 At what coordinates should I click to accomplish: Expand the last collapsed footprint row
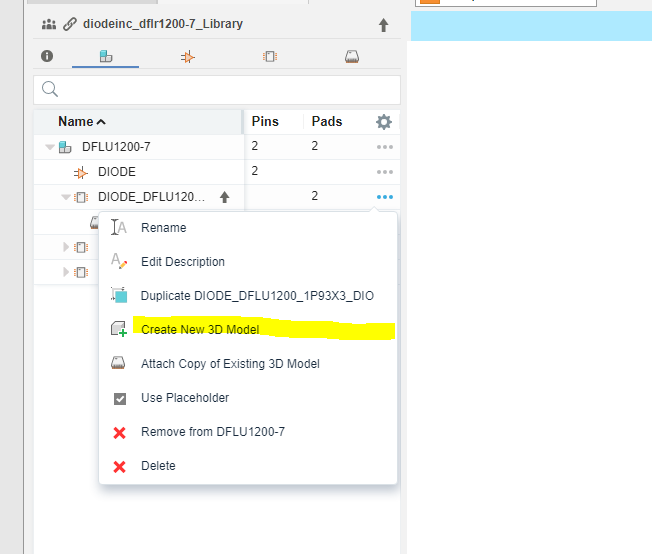click(66, 272)
